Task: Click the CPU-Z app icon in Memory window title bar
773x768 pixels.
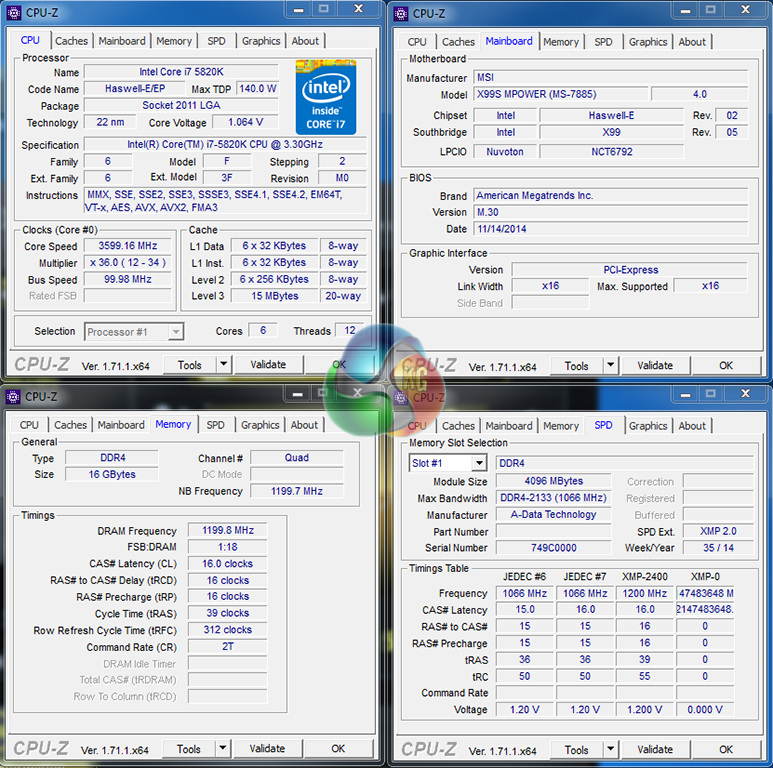Action: 13,396
